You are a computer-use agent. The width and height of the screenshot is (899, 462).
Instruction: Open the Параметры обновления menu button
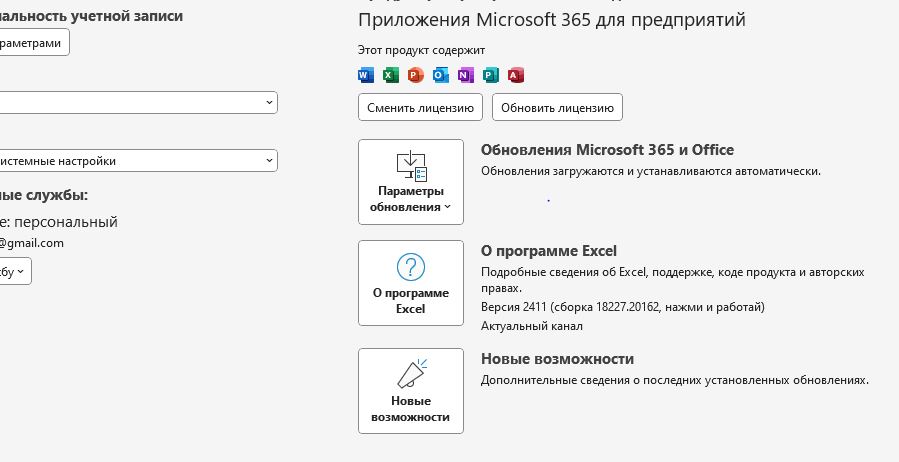(x=411, y=182)
